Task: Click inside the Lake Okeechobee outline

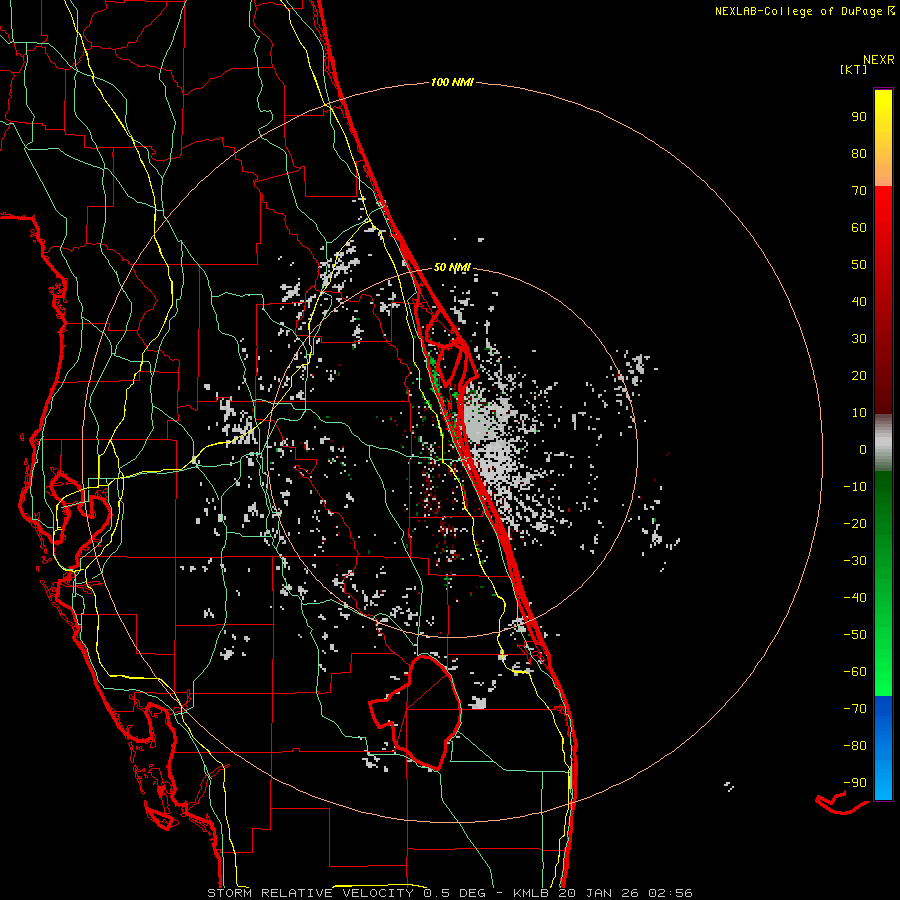Action: click(x=430, y=712)
